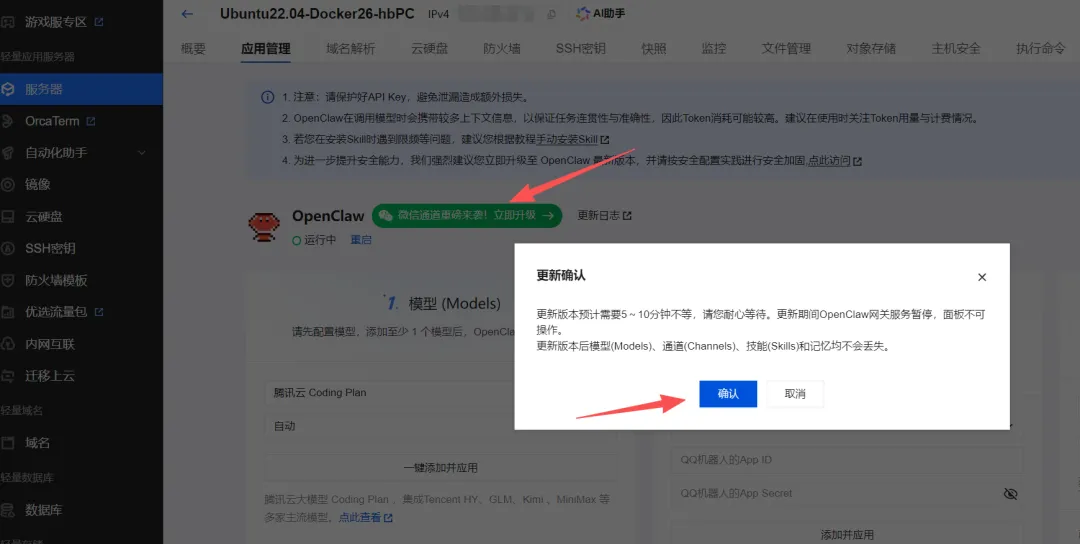Open the 云硬盘 tab

[430, 48]
